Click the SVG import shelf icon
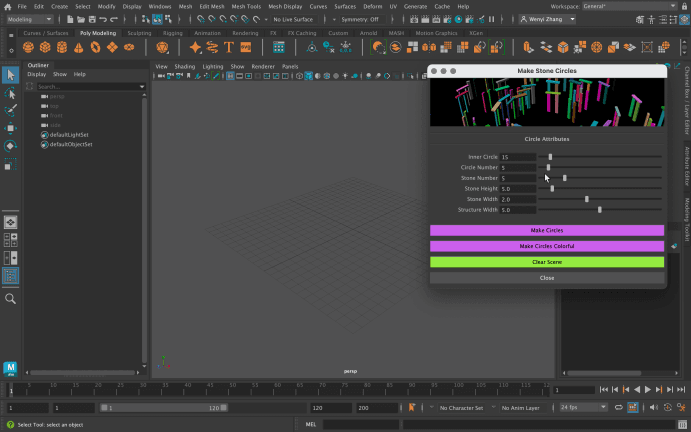This screenshot has width=691, height=432. (x=245, y=47)
